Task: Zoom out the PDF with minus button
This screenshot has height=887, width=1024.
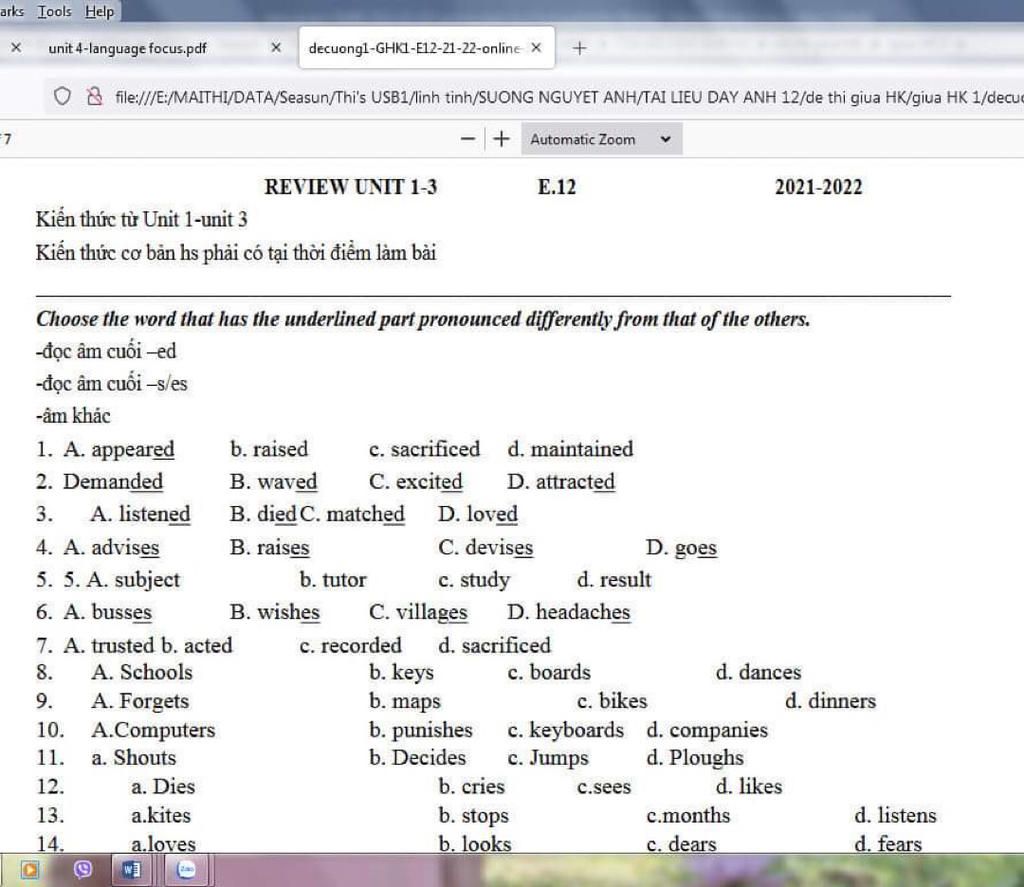Action: (x=468, y=138)
